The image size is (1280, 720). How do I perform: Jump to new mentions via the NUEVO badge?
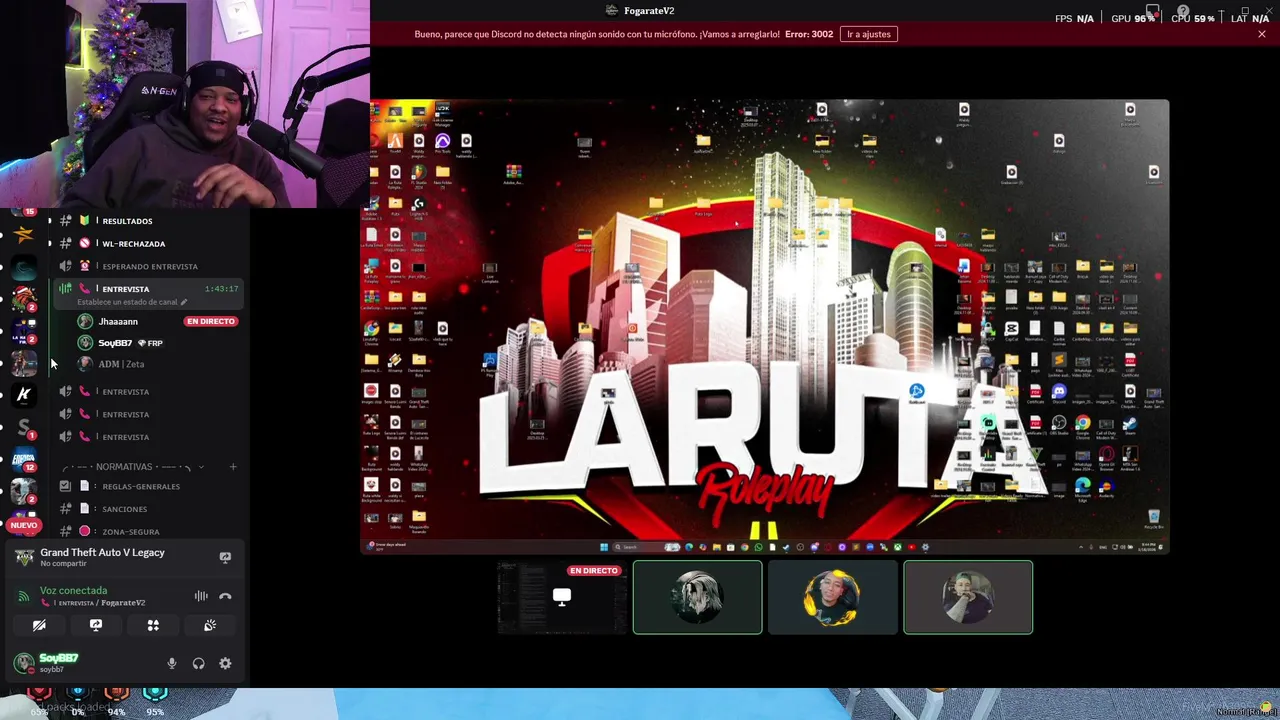[24, 524]
